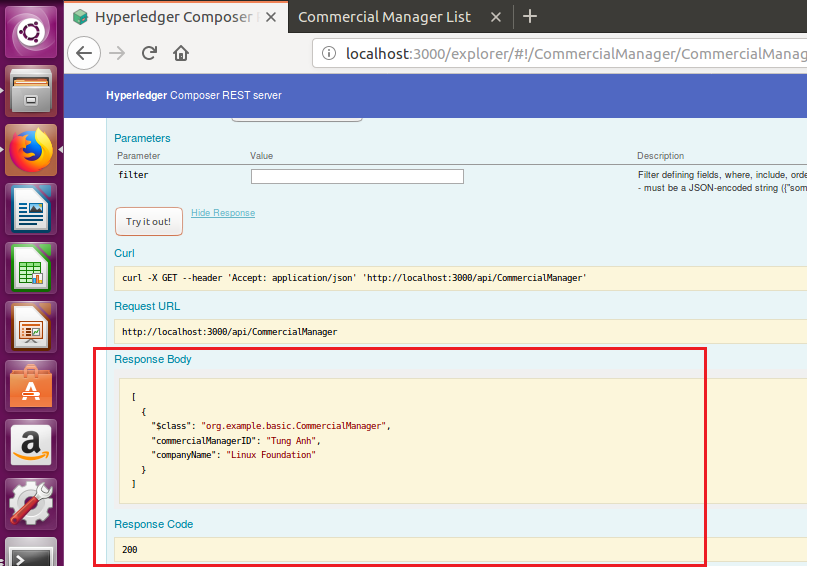The image size is (815, 571).
Task: Click the Description column header
Action: [x=660, y=156]
